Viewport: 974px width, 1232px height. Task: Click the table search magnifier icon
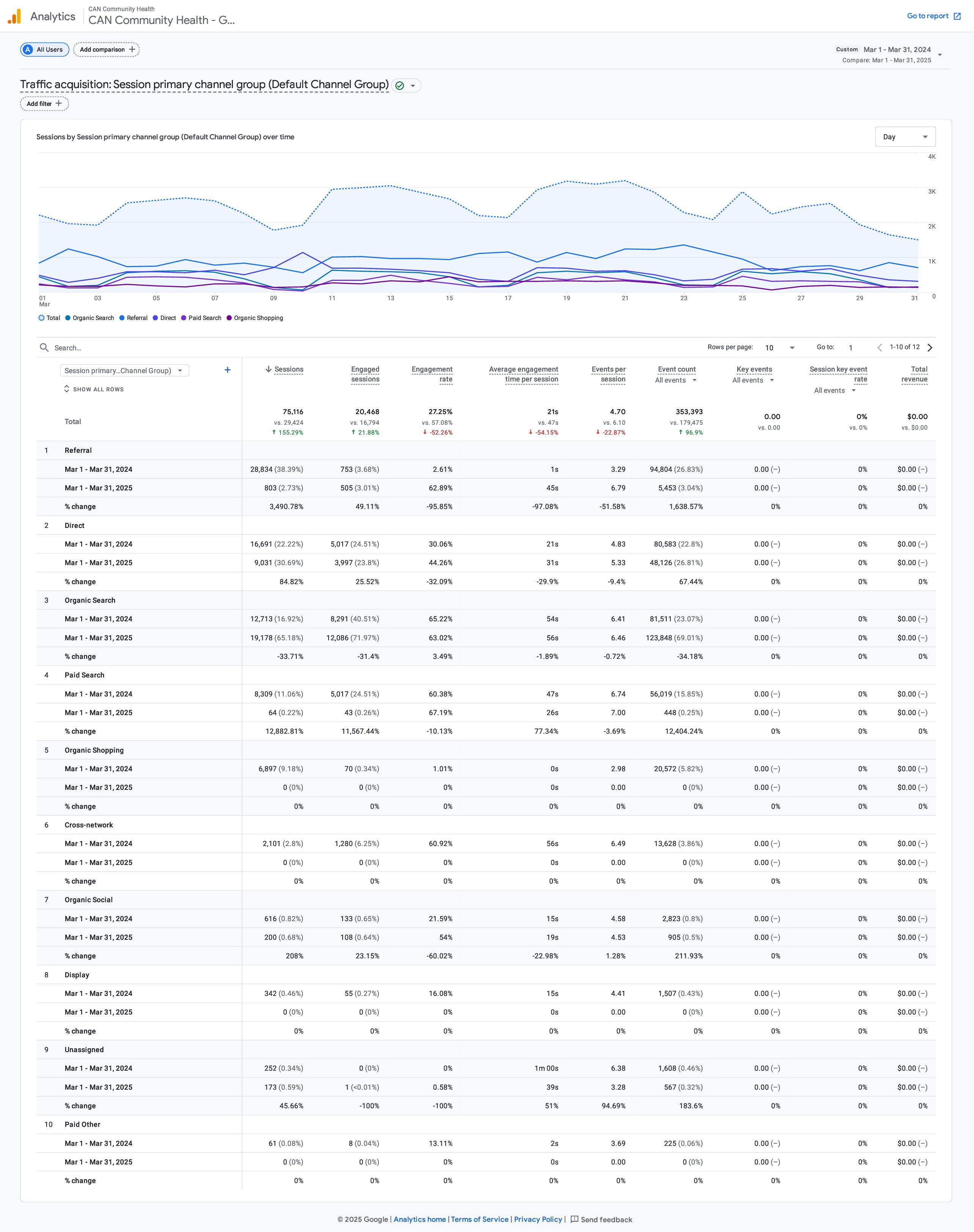[44, 347]
